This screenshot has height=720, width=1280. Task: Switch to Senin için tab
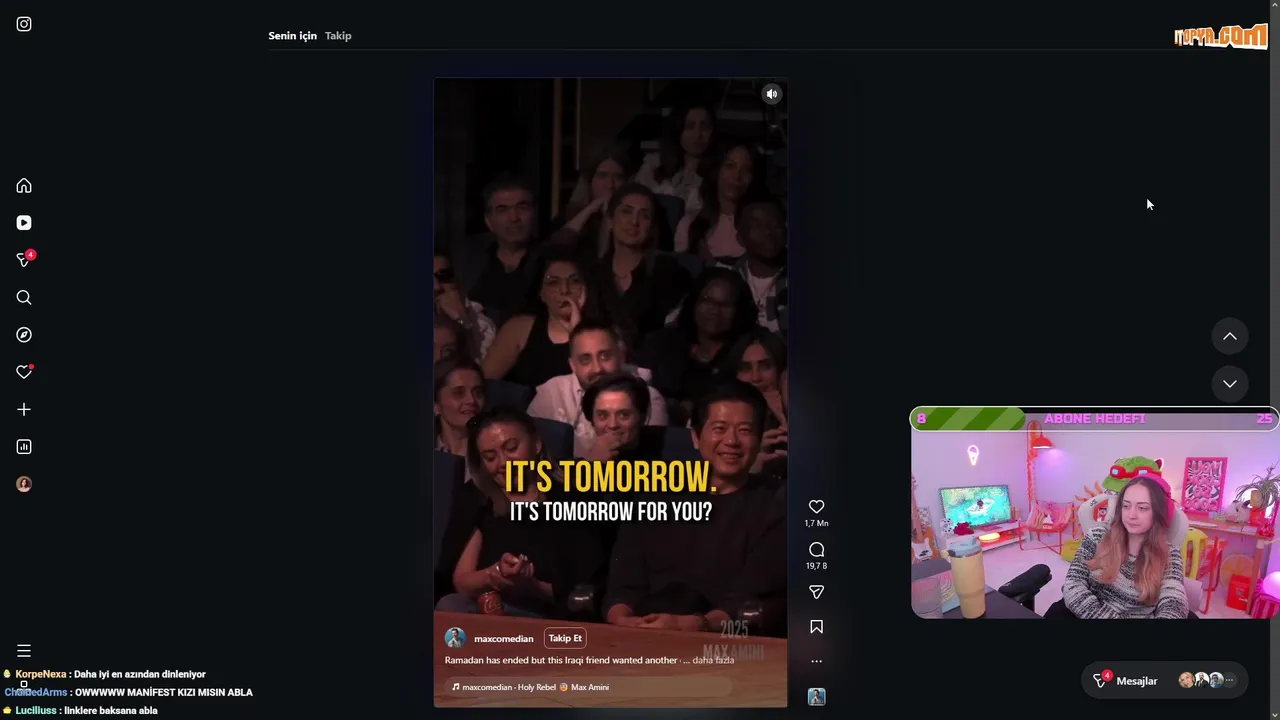coord(292,36)
